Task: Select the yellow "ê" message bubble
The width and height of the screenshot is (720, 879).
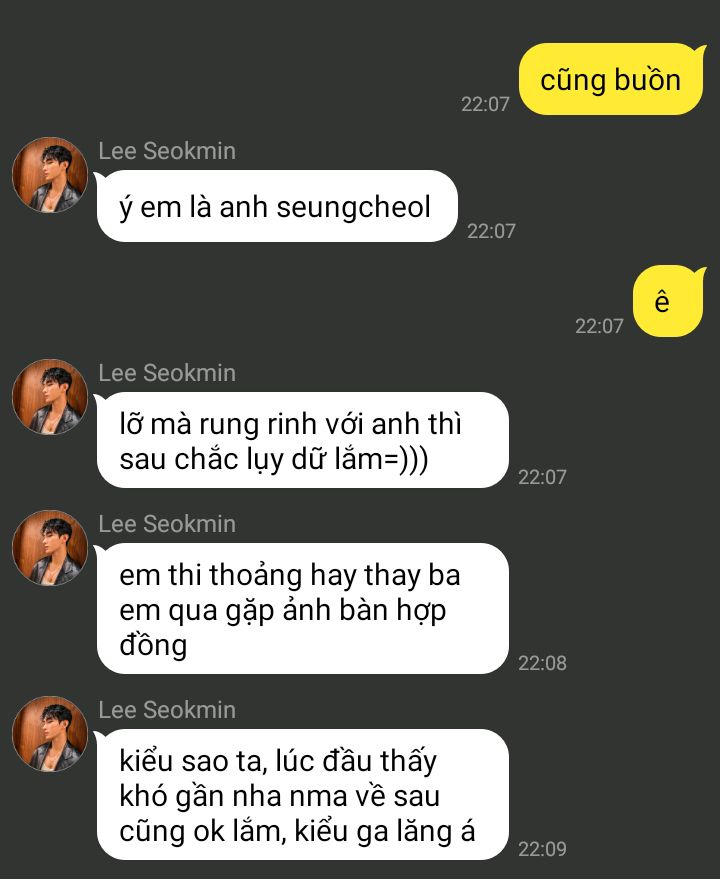Action: tap(668, 301)
